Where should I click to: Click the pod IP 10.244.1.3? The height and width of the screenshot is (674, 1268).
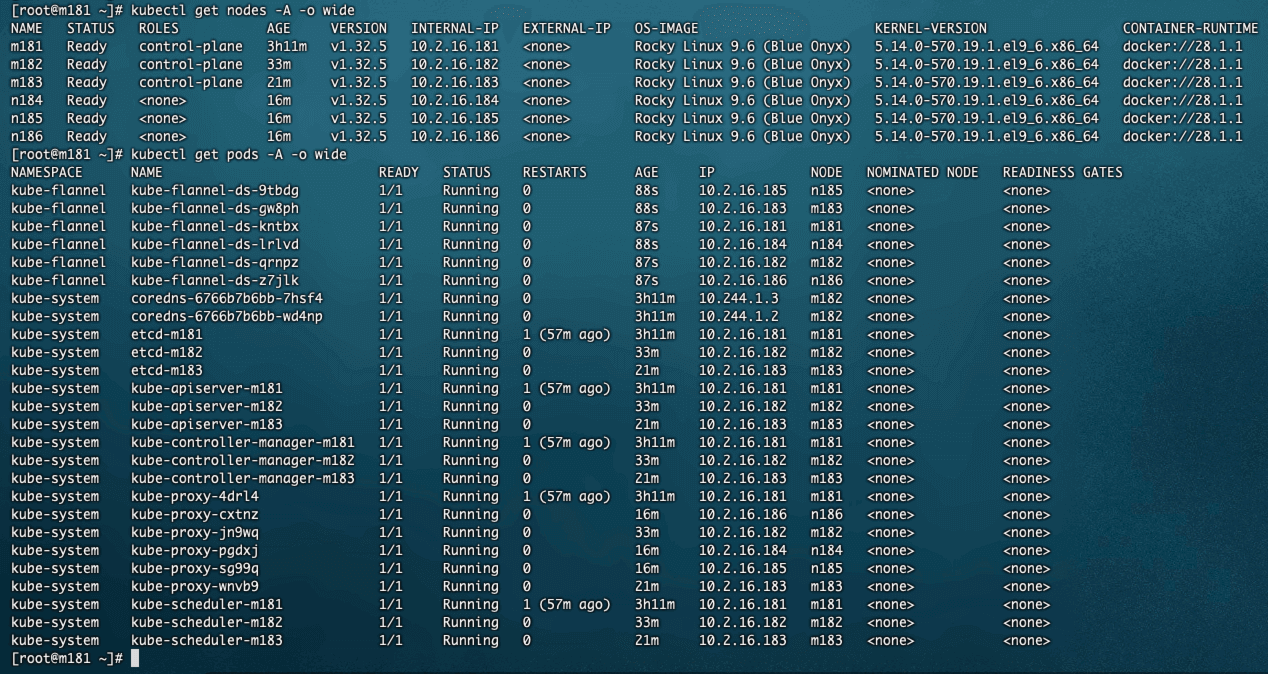click(738, 298)
